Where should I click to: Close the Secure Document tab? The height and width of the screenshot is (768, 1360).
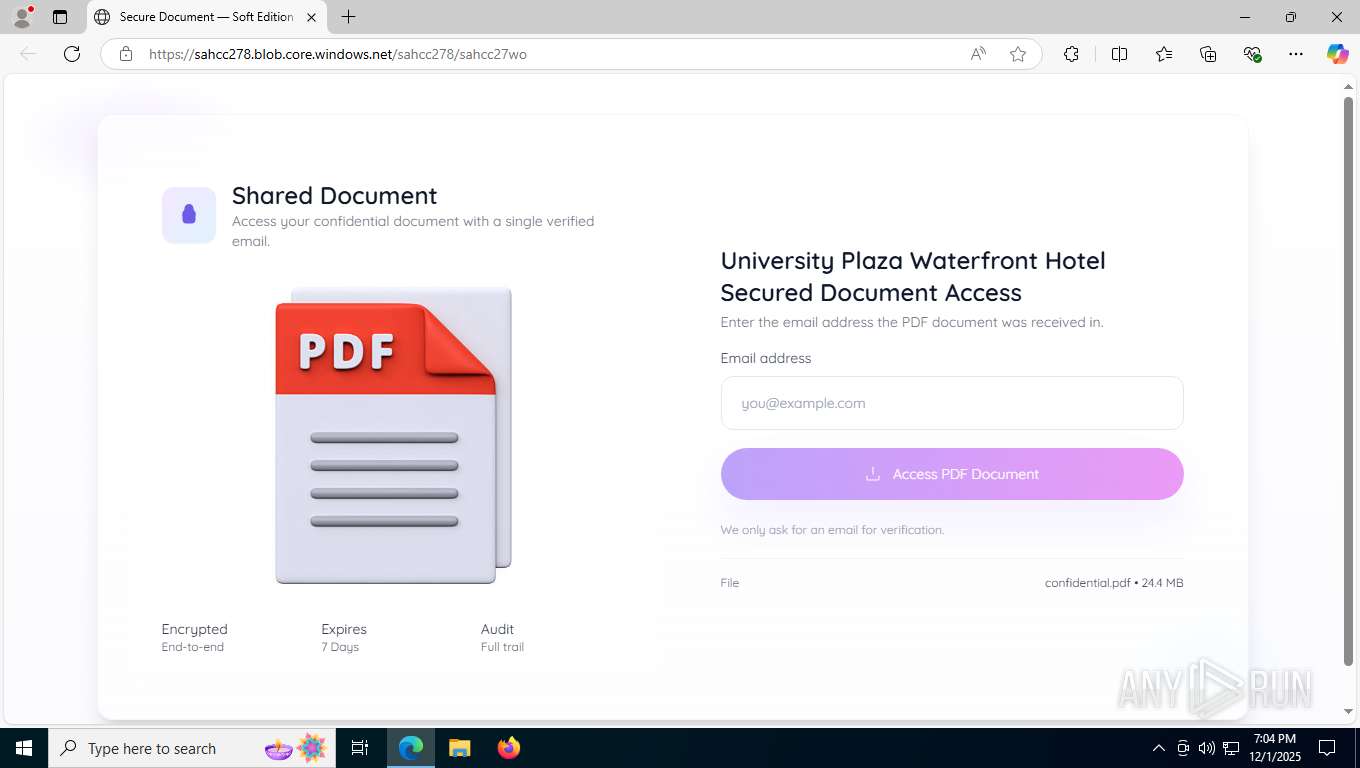[311, 17]
